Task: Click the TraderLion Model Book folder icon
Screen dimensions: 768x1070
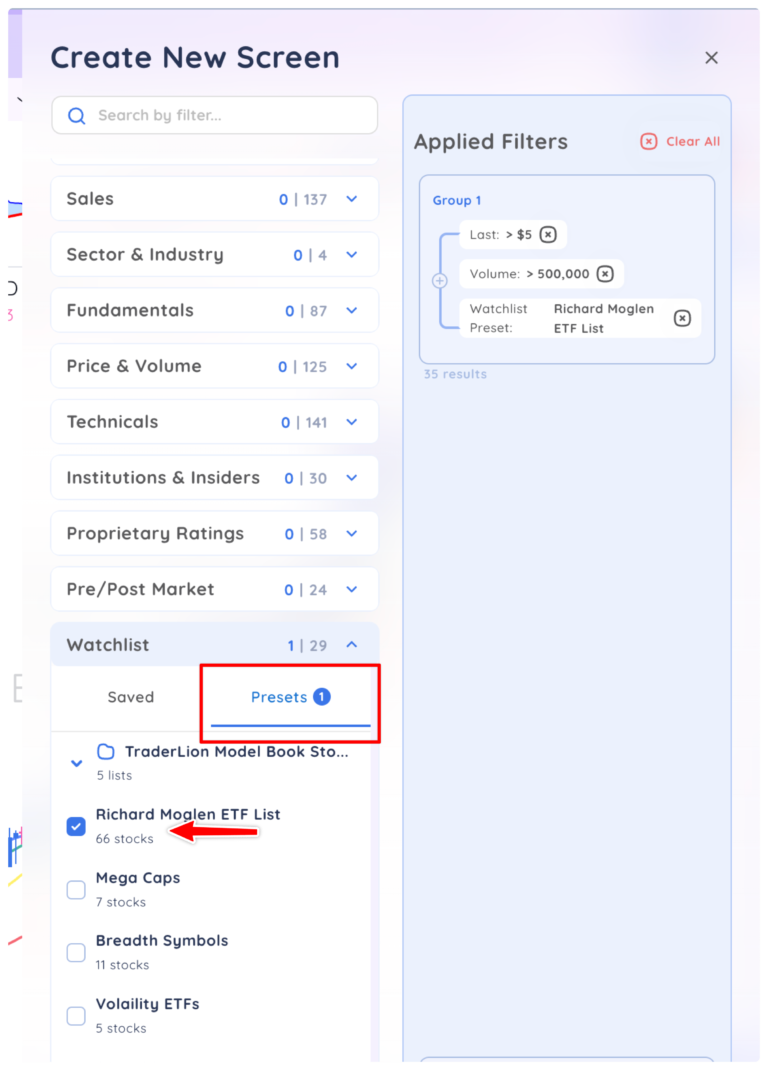Action: (x=106, y=752)
